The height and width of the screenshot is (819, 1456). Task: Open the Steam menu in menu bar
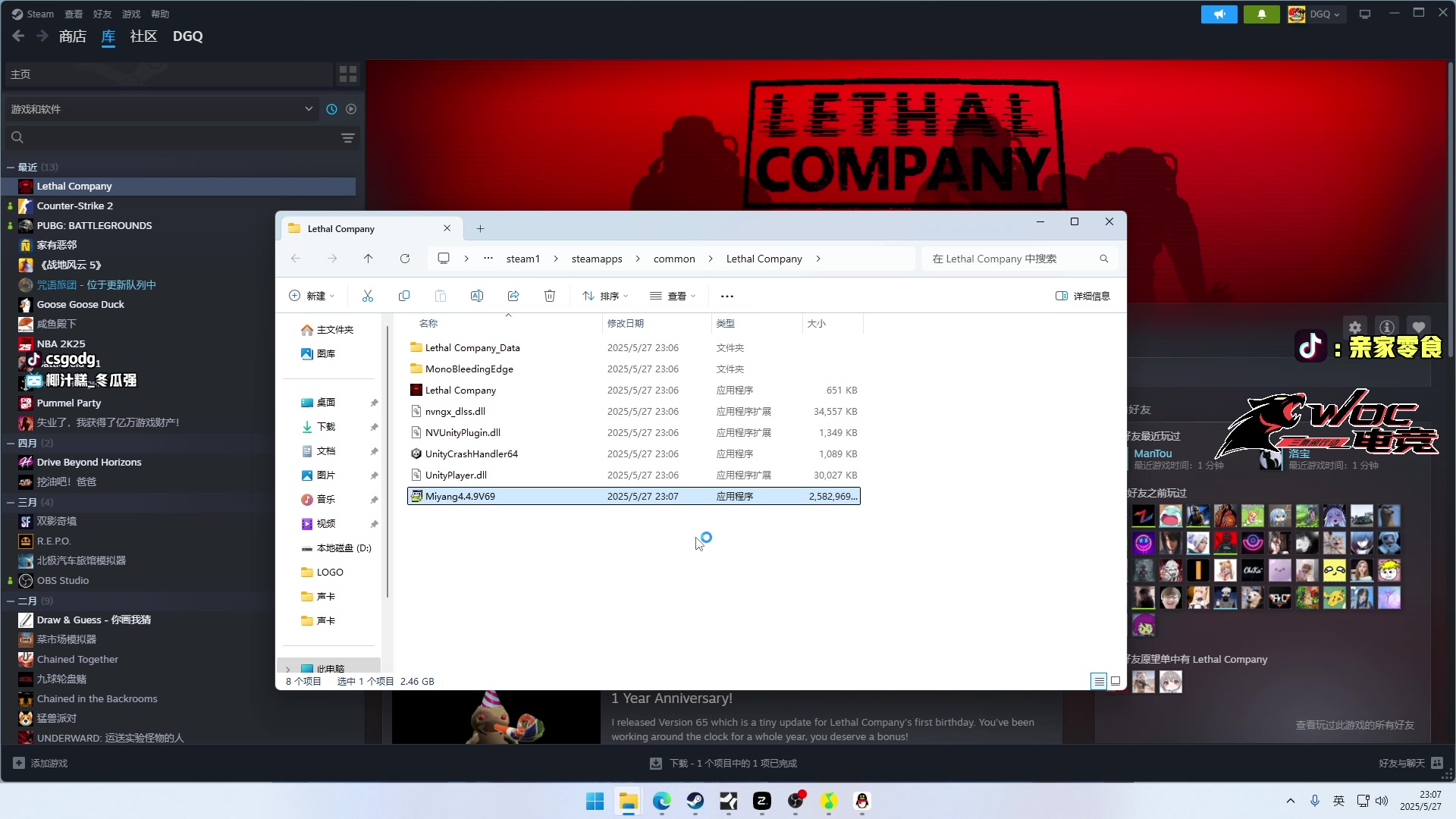(x=33, y=14)
